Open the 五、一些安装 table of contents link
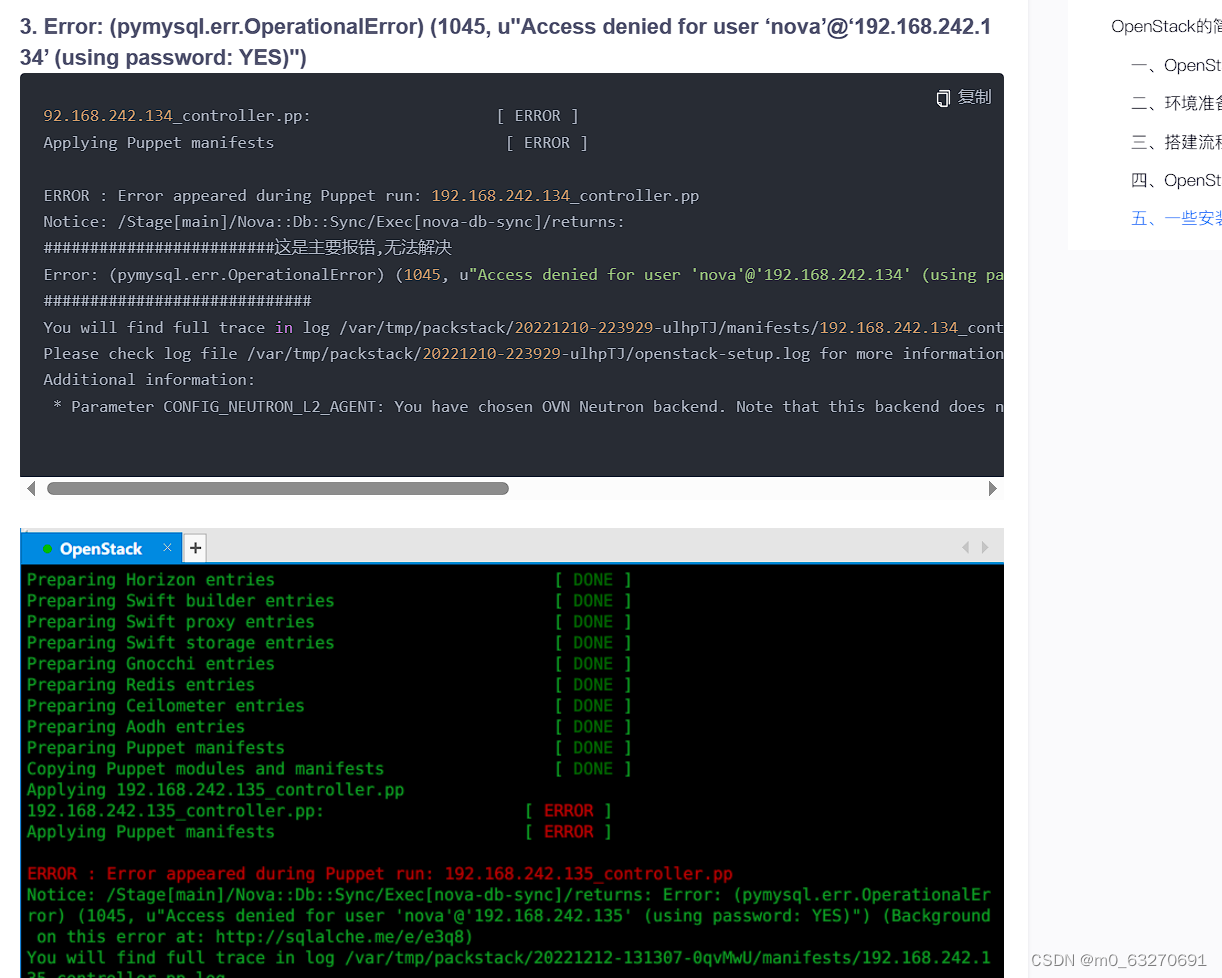Image resolution: width=1222 pixels, height=978 pixels. pyautogui.click(x=1176, y=218)
